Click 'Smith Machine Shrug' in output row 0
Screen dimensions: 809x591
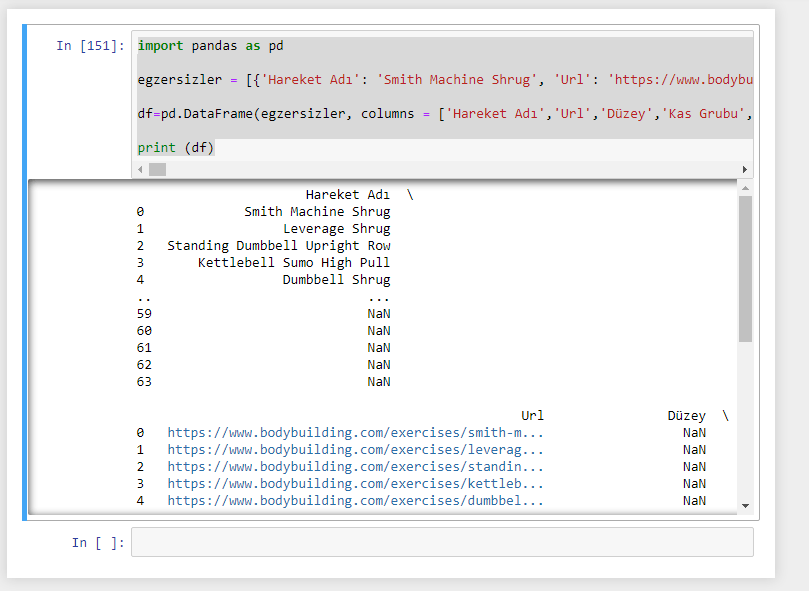[317, 212]
